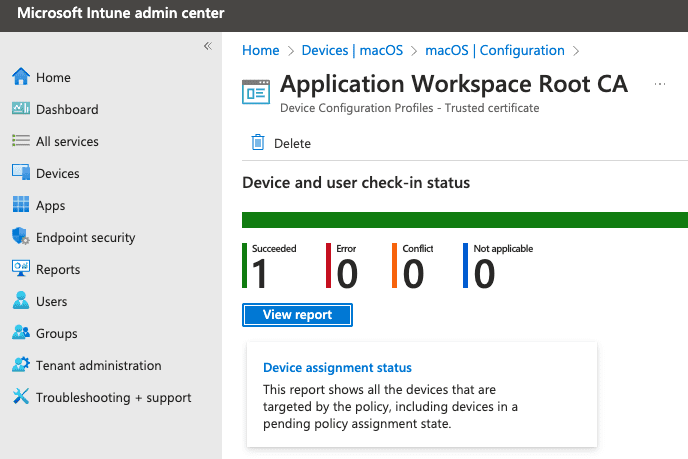This screenshot has width=688, height=459.
Task: Select the All services list icon
Action: [20, 141]
